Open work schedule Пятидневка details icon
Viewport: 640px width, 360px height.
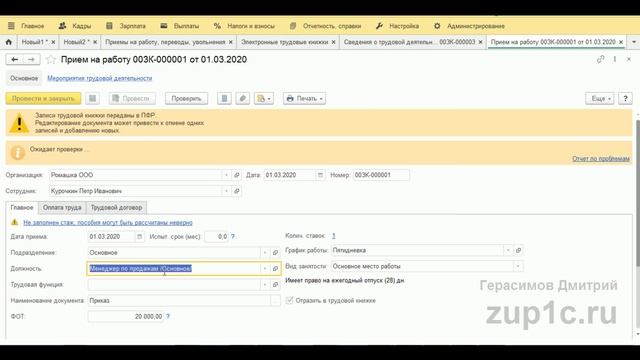[518, 250]
